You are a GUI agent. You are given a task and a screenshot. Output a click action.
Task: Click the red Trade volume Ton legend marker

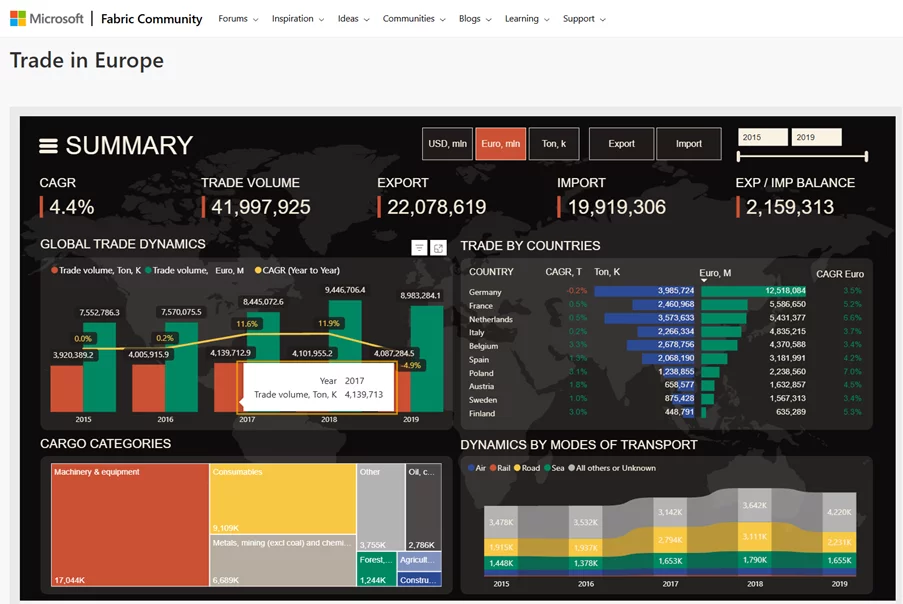click(x=54, y=270)
